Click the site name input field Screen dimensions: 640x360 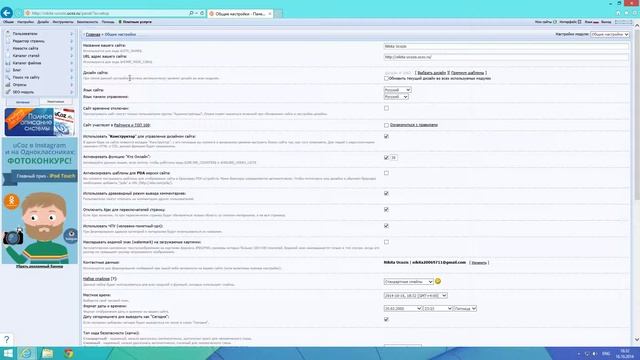click(x=506, y=46)
